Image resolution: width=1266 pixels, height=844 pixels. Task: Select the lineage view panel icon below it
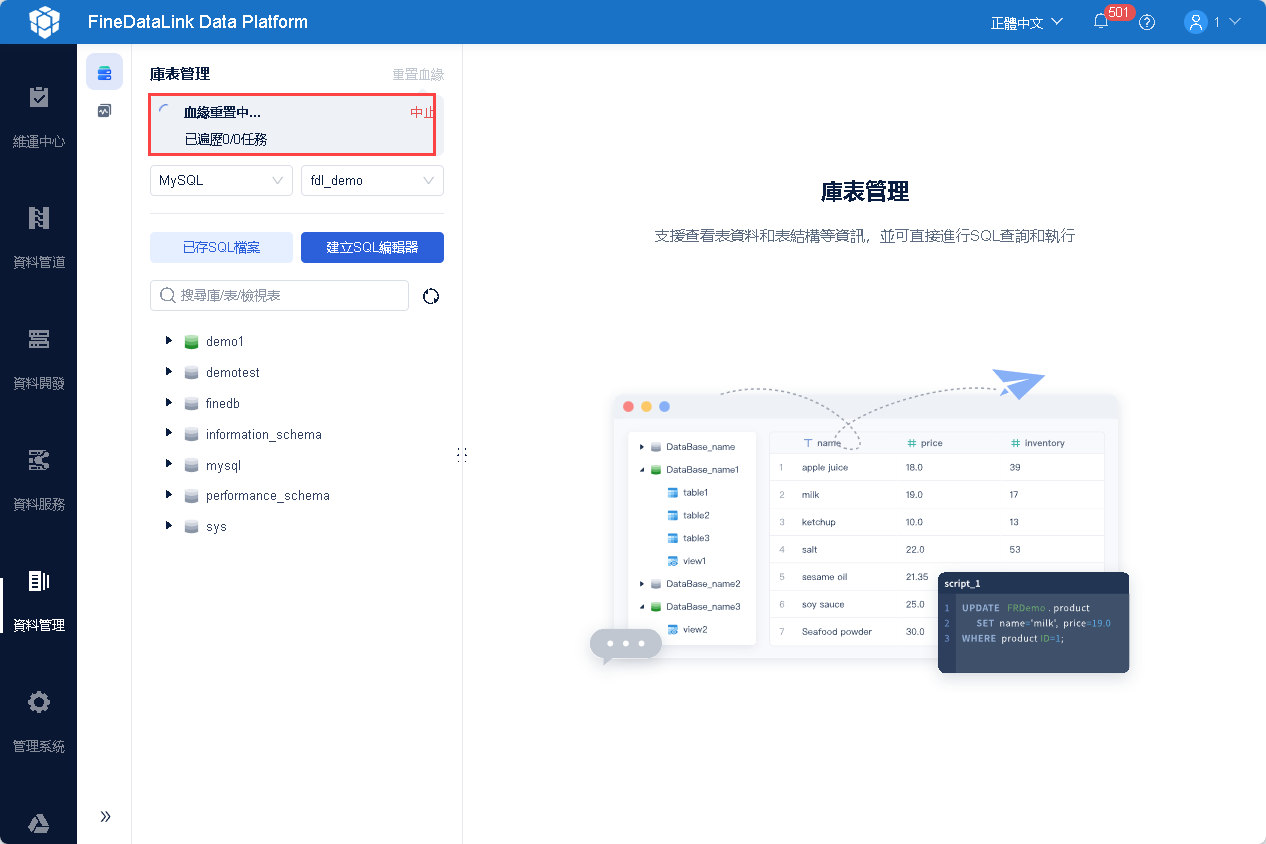104,111
